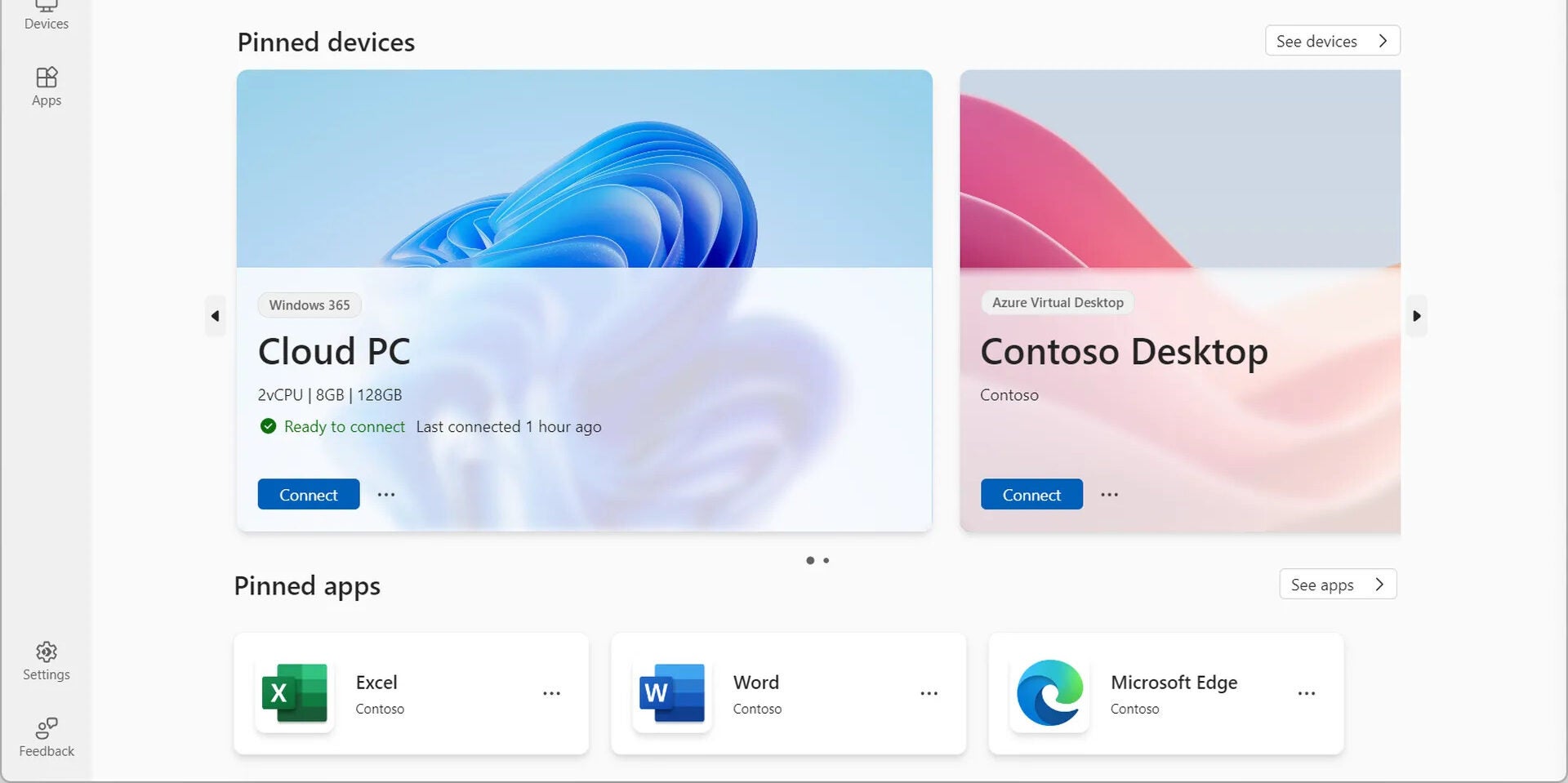
Task: Open more options for Excel app
Action: point(552,693)
